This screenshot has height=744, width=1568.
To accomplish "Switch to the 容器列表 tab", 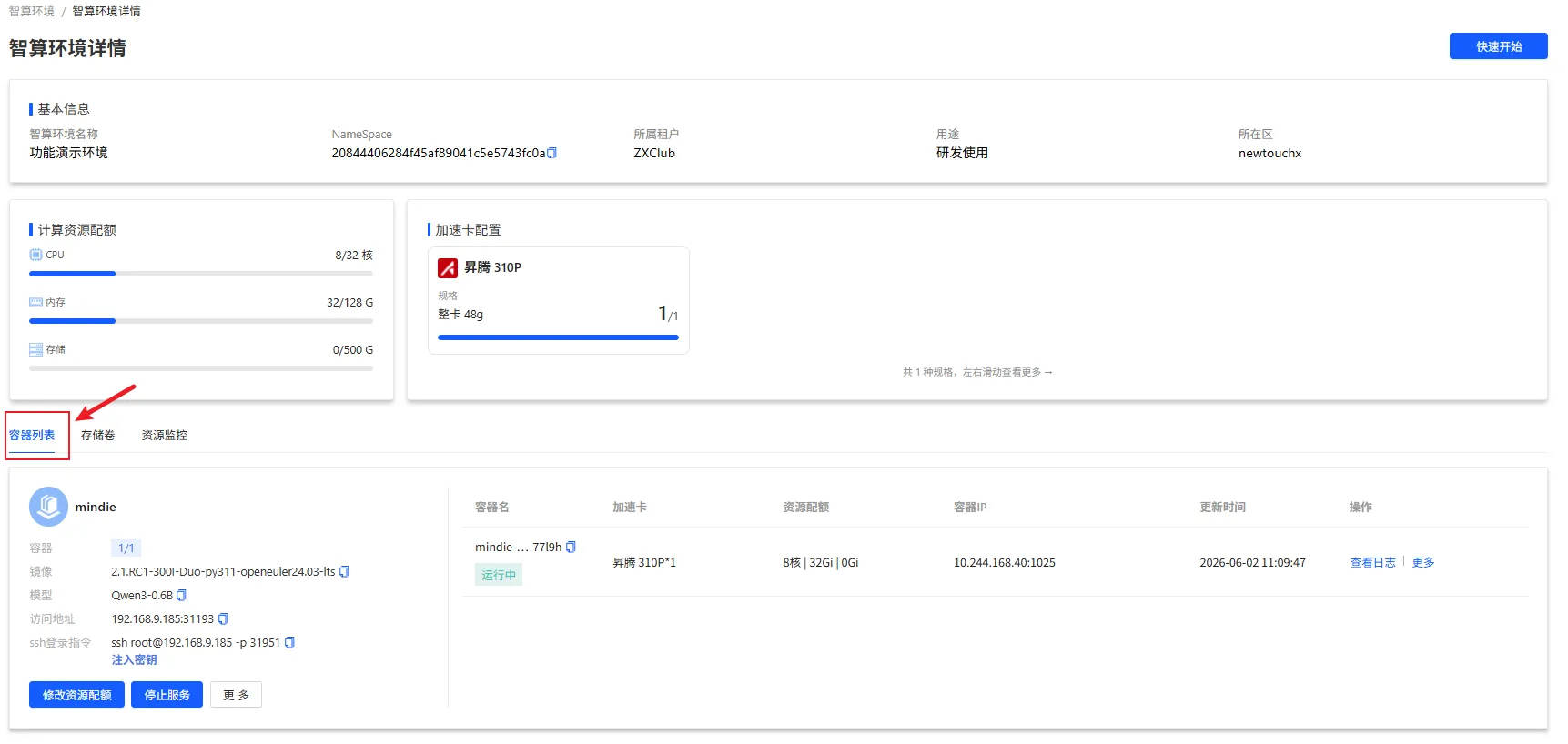I will (32, 436).
